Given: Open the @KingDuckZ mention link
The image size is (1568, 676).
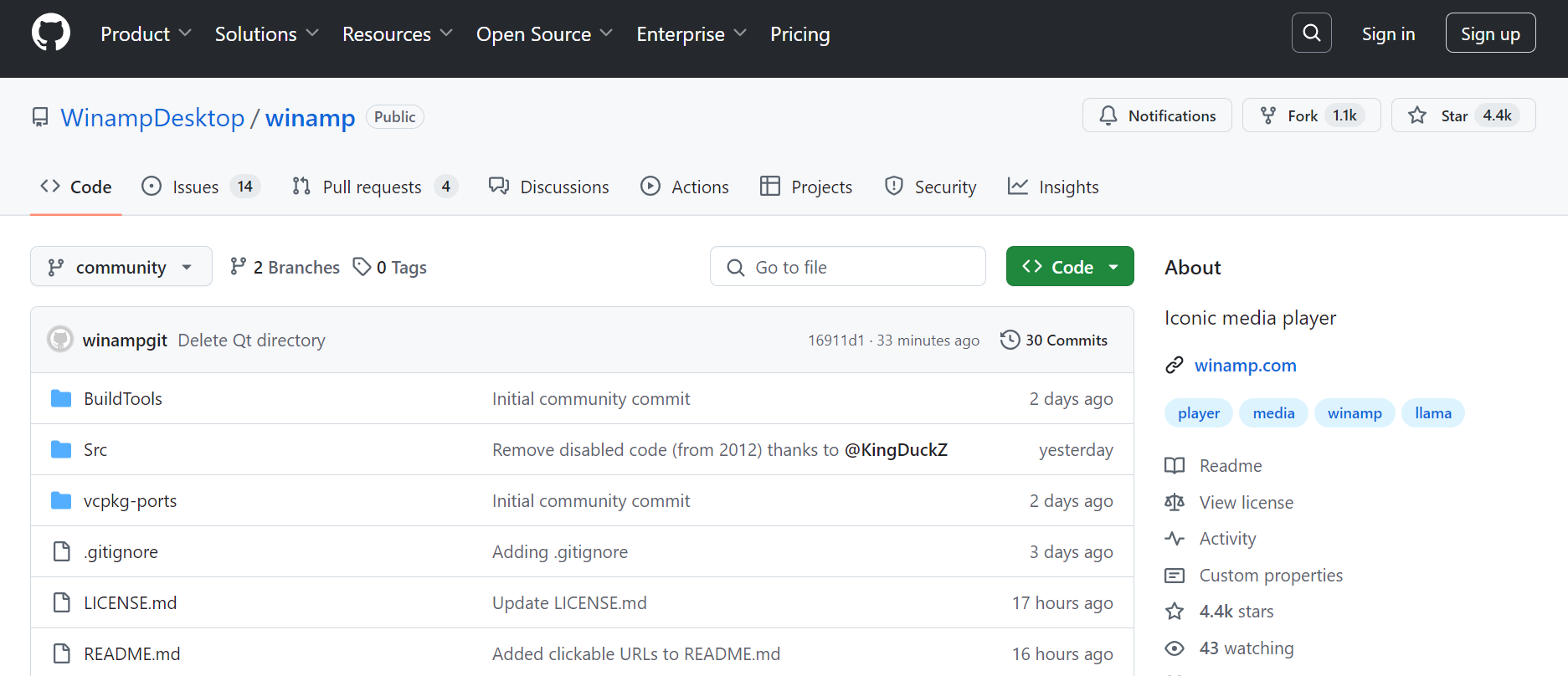Looking at the screenshot, I should (896, 450).
